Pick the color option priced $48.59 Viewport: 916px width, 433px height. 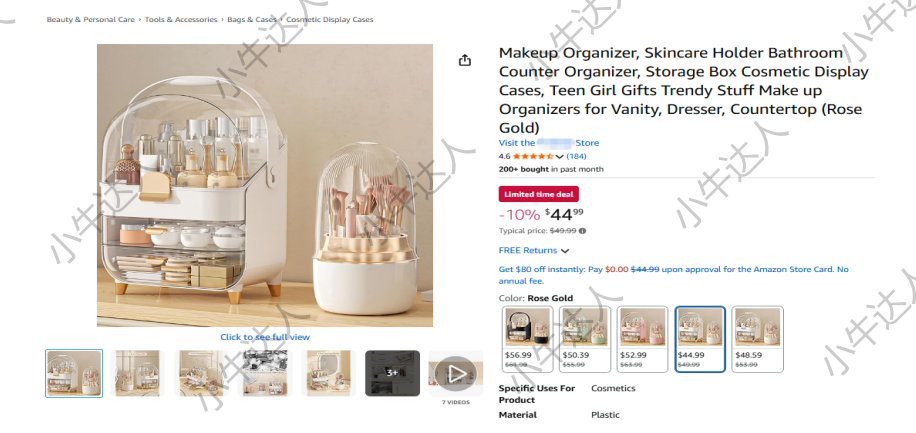[758, 339]
